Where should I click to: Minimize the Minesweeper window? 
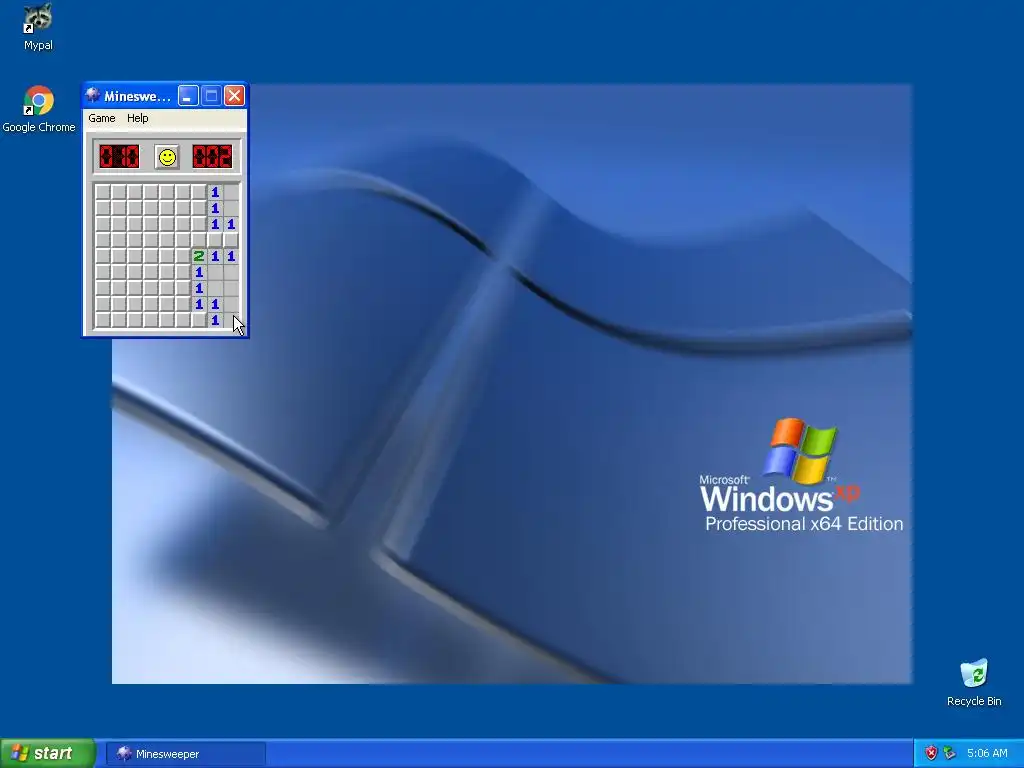tap(188, 96)
